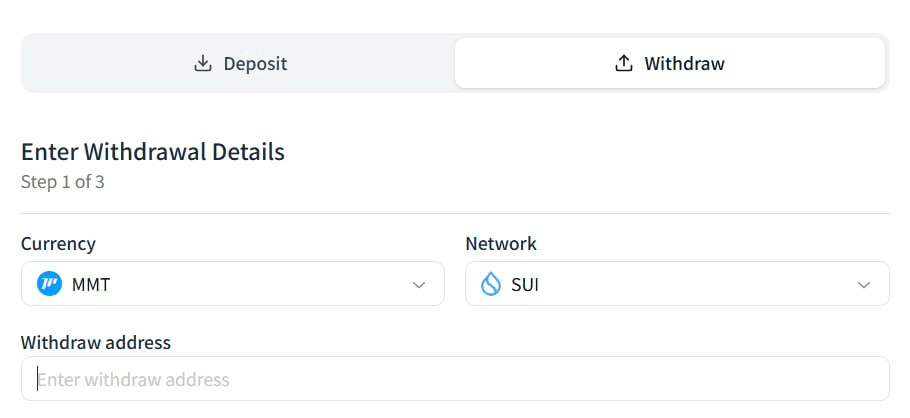Screen dimensions: 910x418
Task: Click the Withdraw address label
Action: pyautogui.click(x=96, y=342)
